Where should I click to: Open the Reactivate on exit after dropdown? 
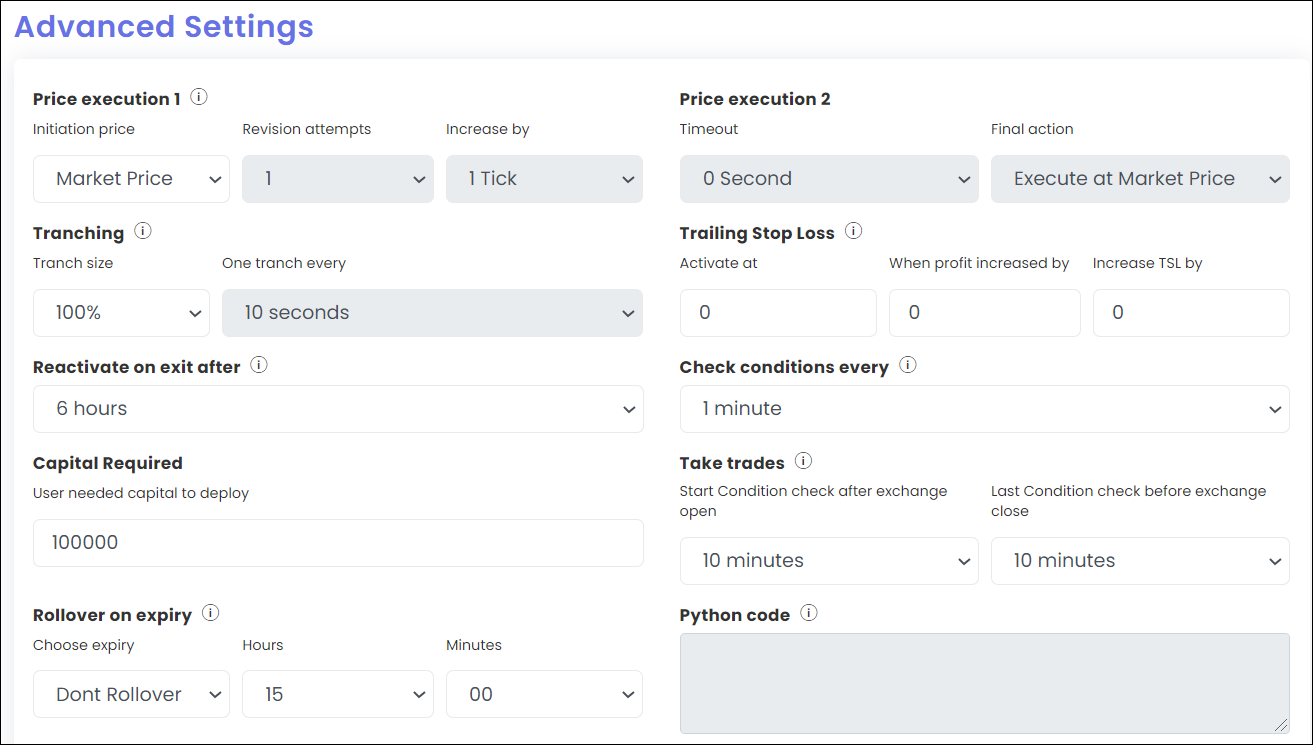coord(338,409)
